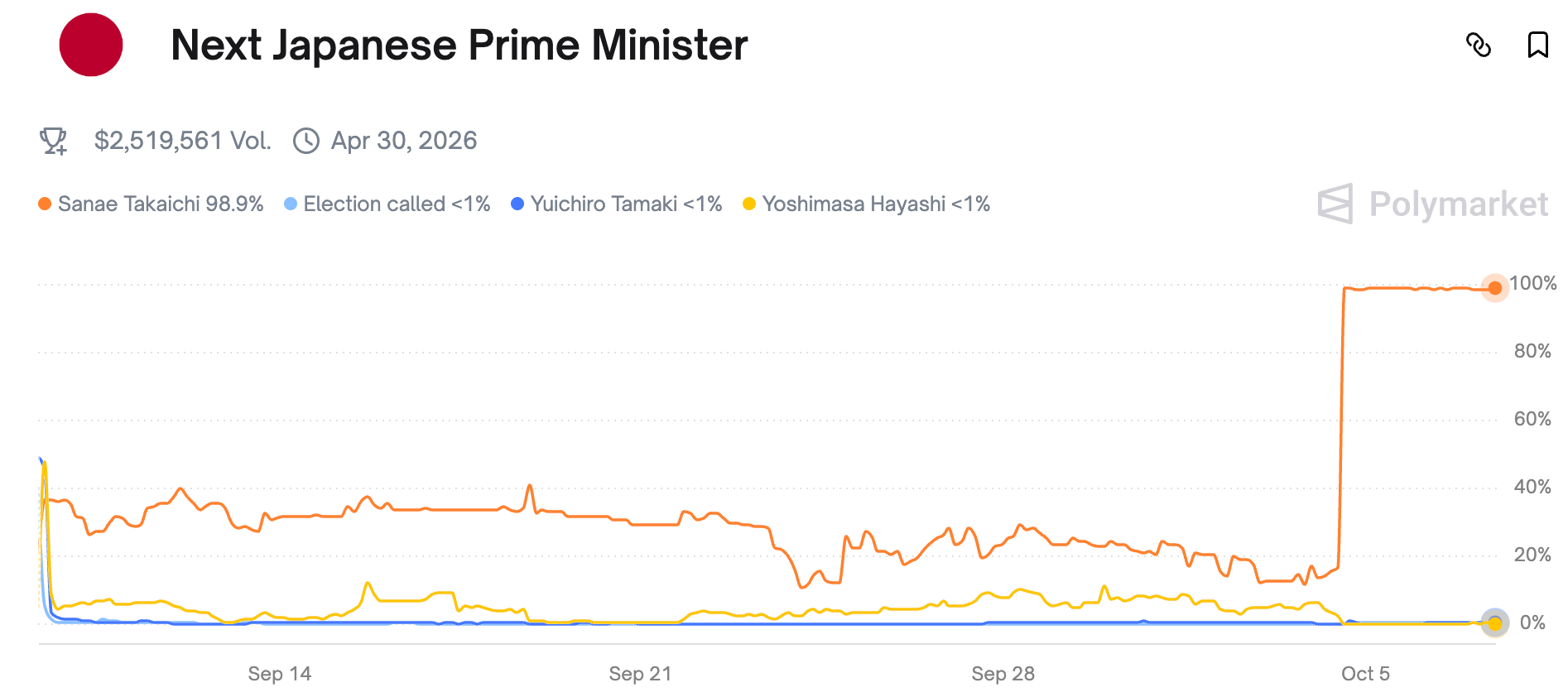
Task: Select the Yoshimasa Hayashi legend label
Action: pos(876,204)
